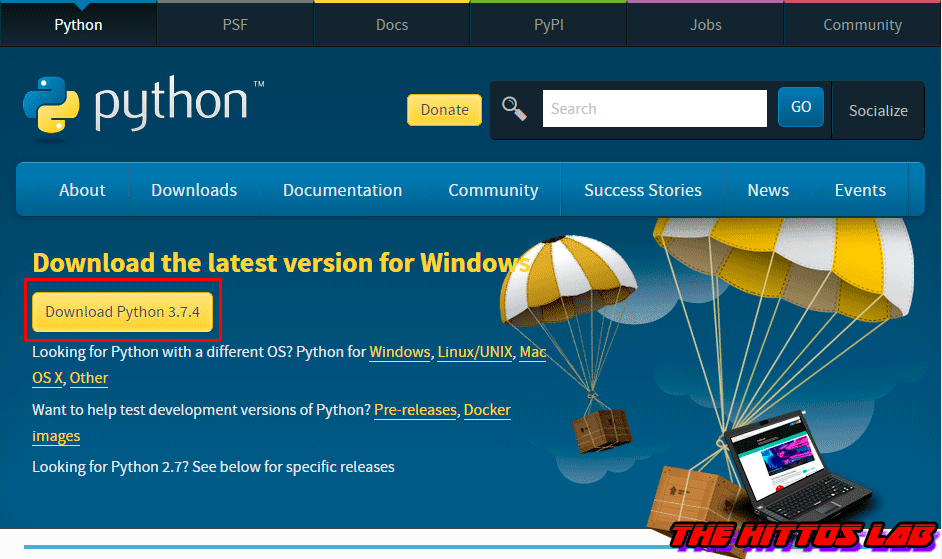Click the 'Download the latest version for Windows' heading
942x559 pixels.
tap(281, 263)
